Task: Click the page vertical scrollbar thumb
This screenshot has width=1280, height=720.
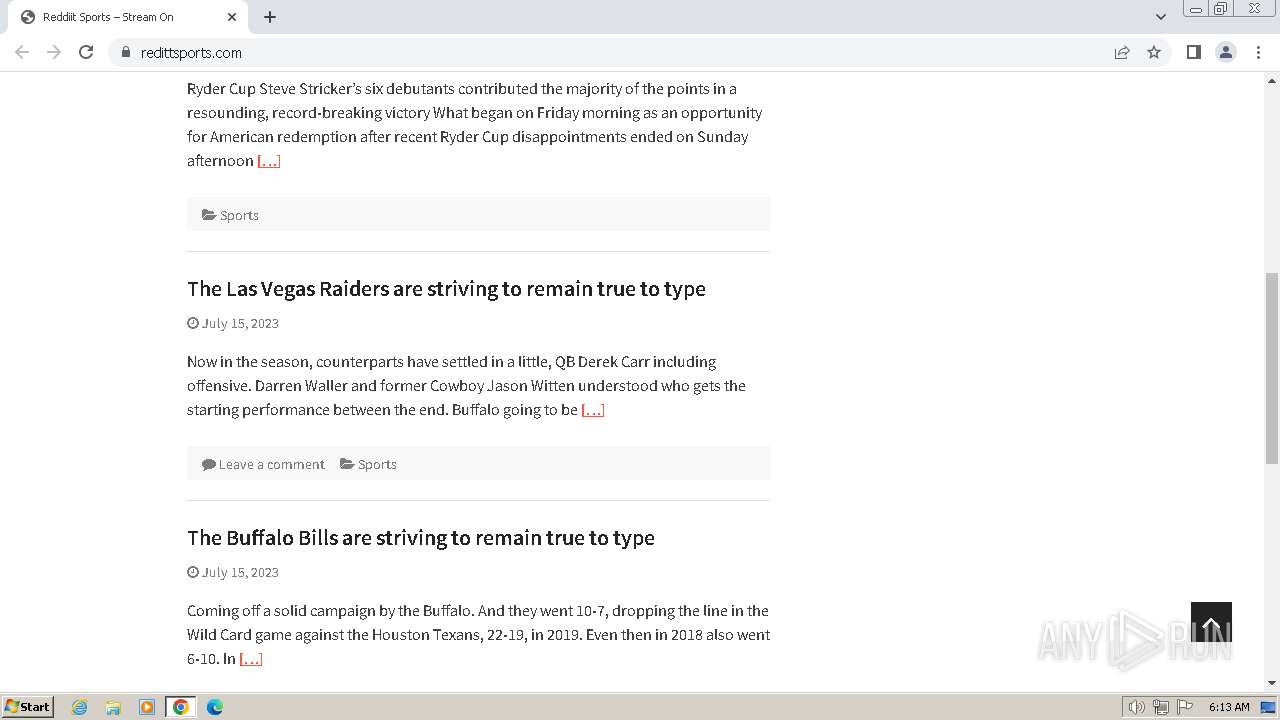Action: click(x=1272, y=366)
